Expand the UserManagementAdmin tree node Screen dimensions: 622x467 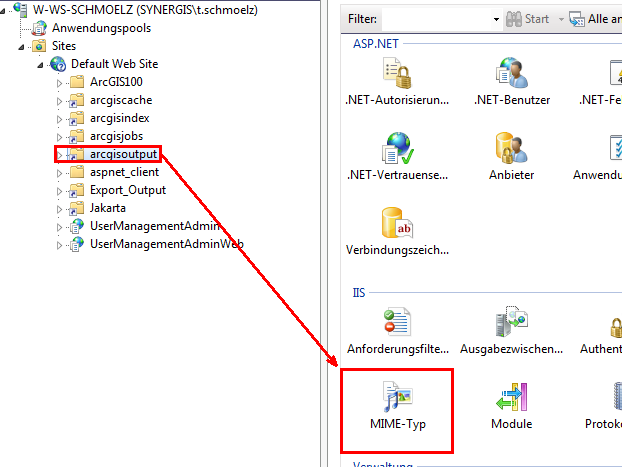point(59,227)
